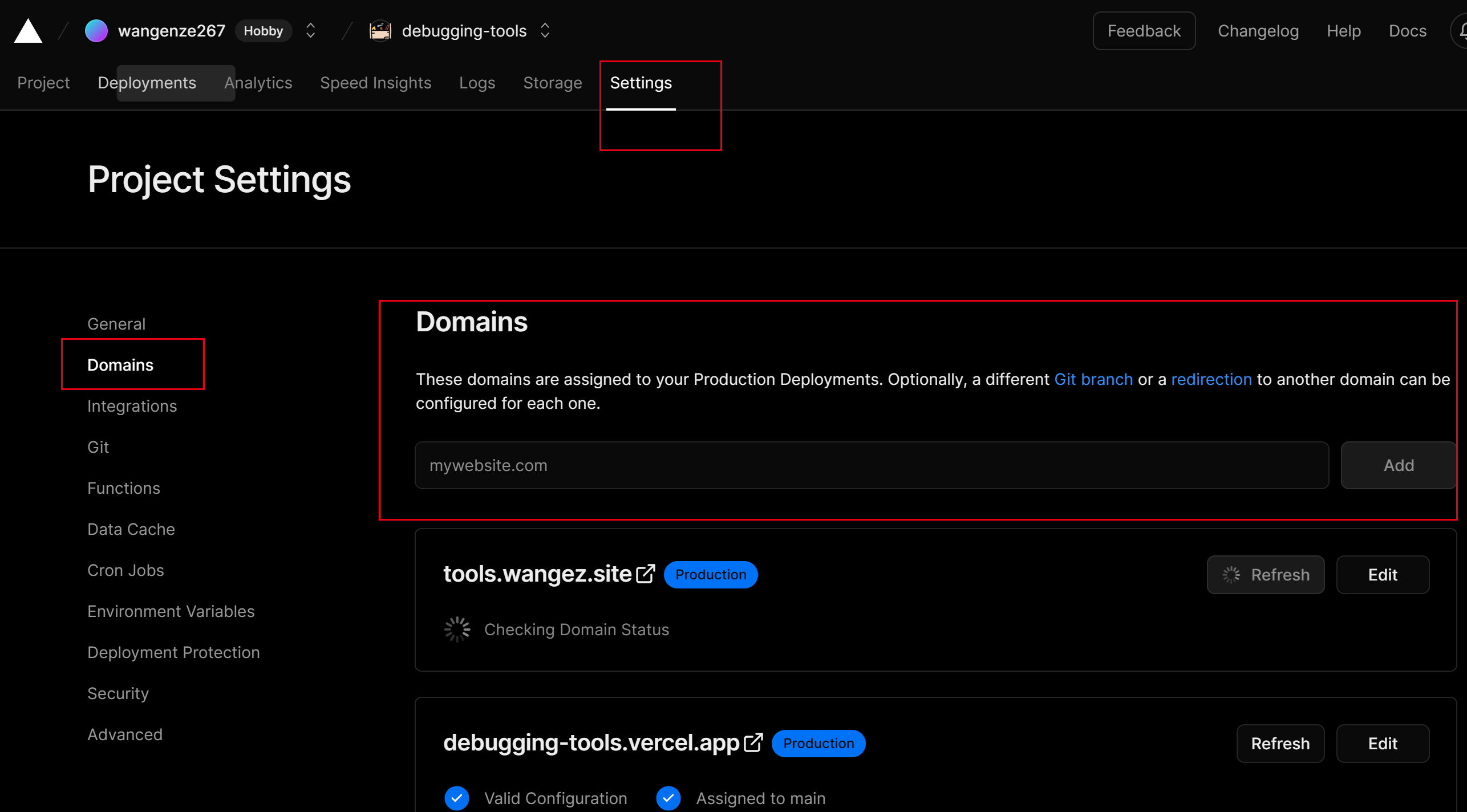Viewport: 1467px width, 812px height.
Task: Follow the redirection link
Action: (1211, 379)
